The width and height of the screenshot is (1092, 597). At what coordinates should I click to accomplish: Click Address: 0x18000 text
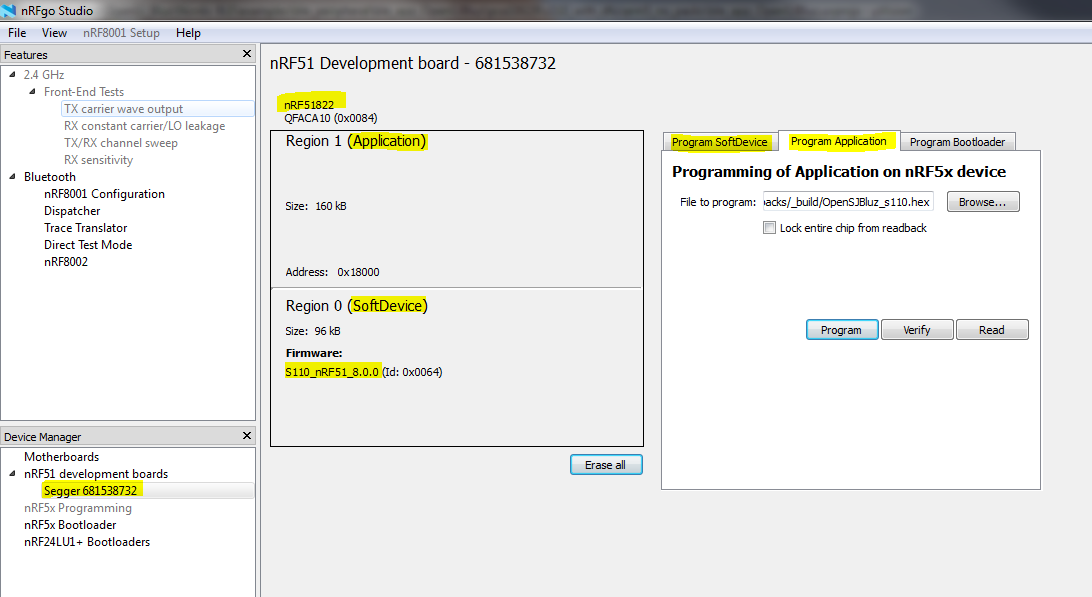(332, 272)
